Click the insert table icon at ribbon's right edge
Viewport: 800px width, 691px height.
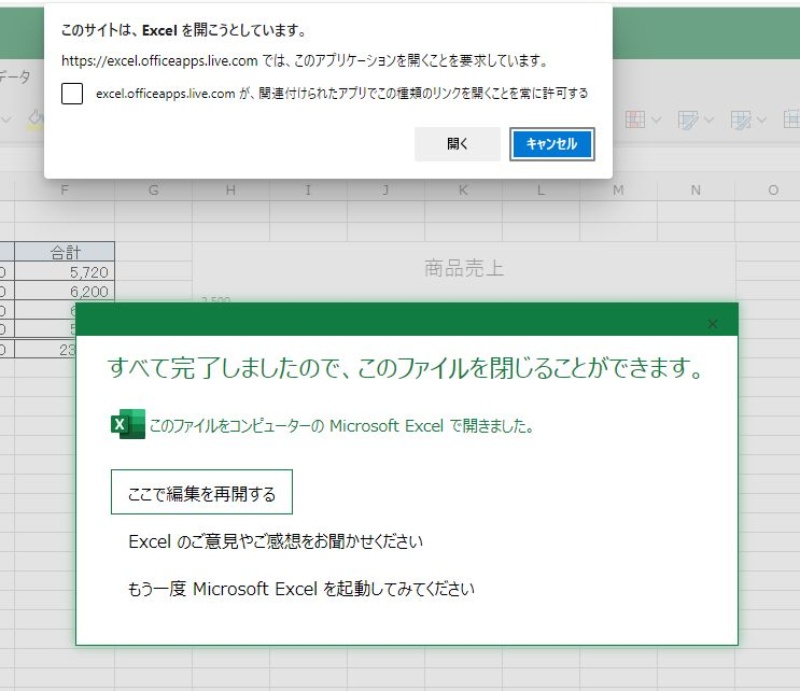pos(792,118)
